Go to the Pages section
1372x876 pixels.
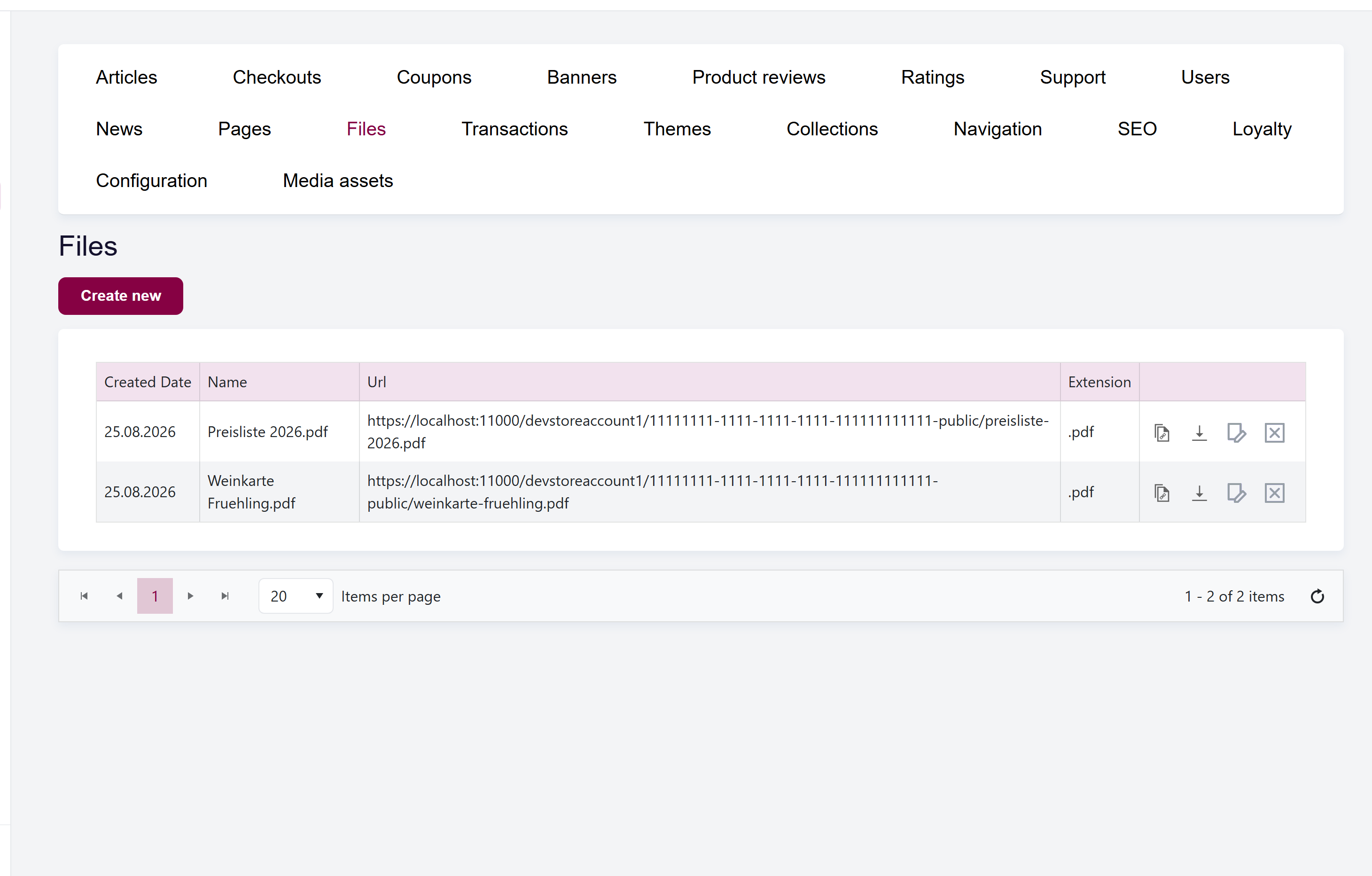click(x=244, y=129)
